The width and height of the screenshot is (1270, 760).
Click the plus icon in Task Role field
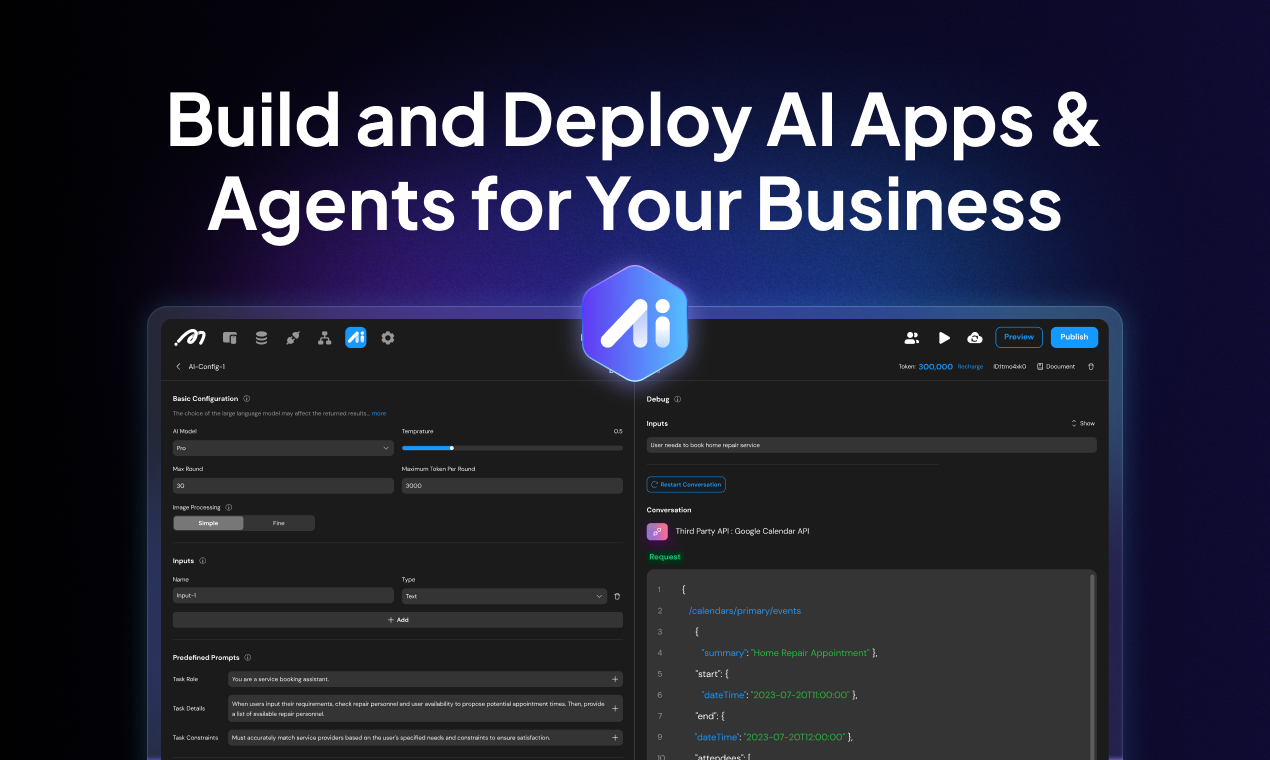(x=615, y=679)
